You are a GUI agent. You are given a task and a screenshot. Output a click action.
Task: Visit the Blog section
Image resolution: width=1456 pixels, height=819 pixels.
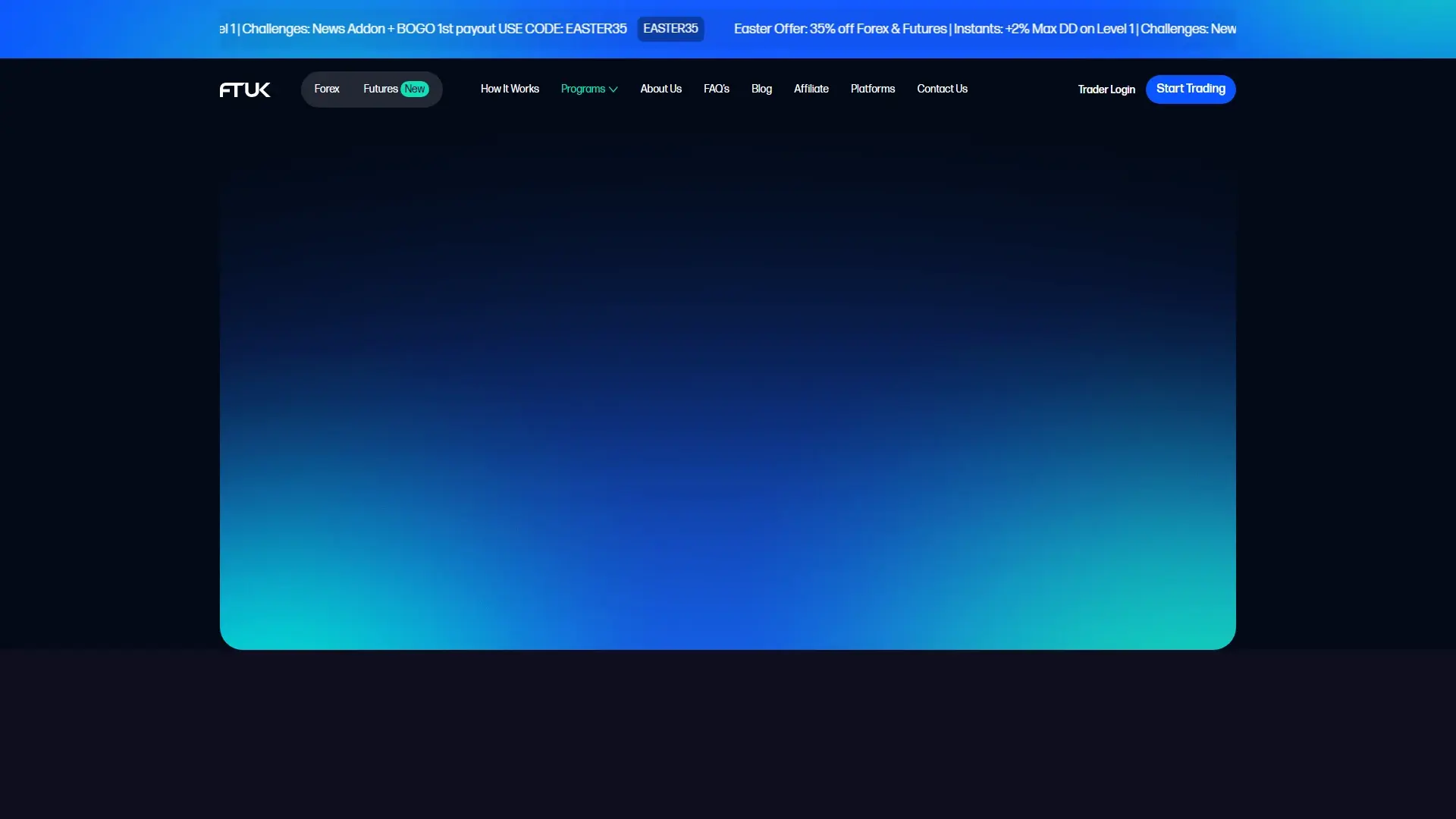tap(761, 89)
